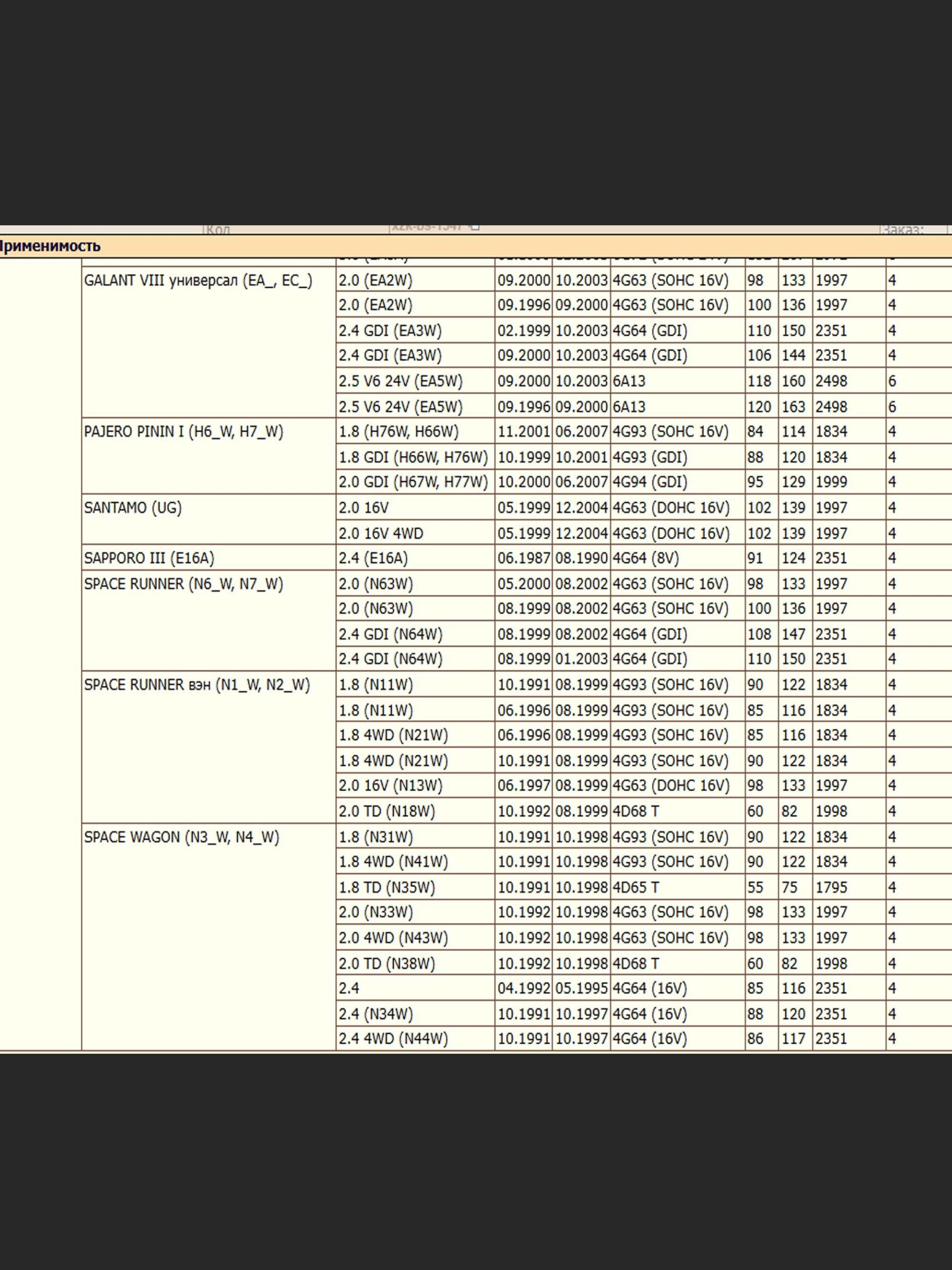Viewport: 952px width, 1270px height.
Task: Click the SPACE RUNNER вэн model cell
Action: pos(197,685)
